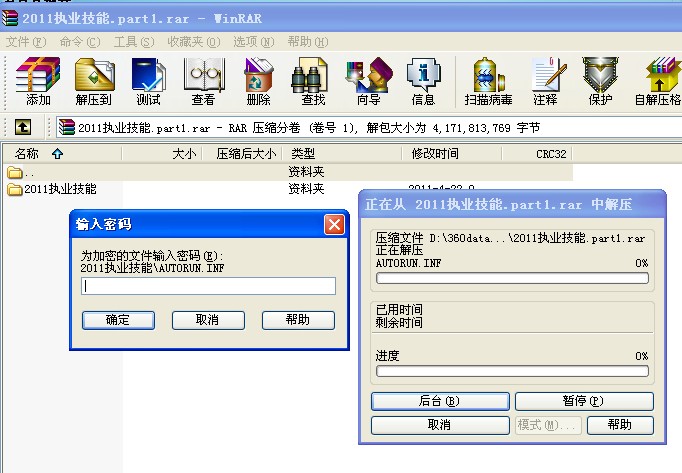This screenshot has width=682, height=473.
Task: Click the archive icon in address bar
Action: 67,127
